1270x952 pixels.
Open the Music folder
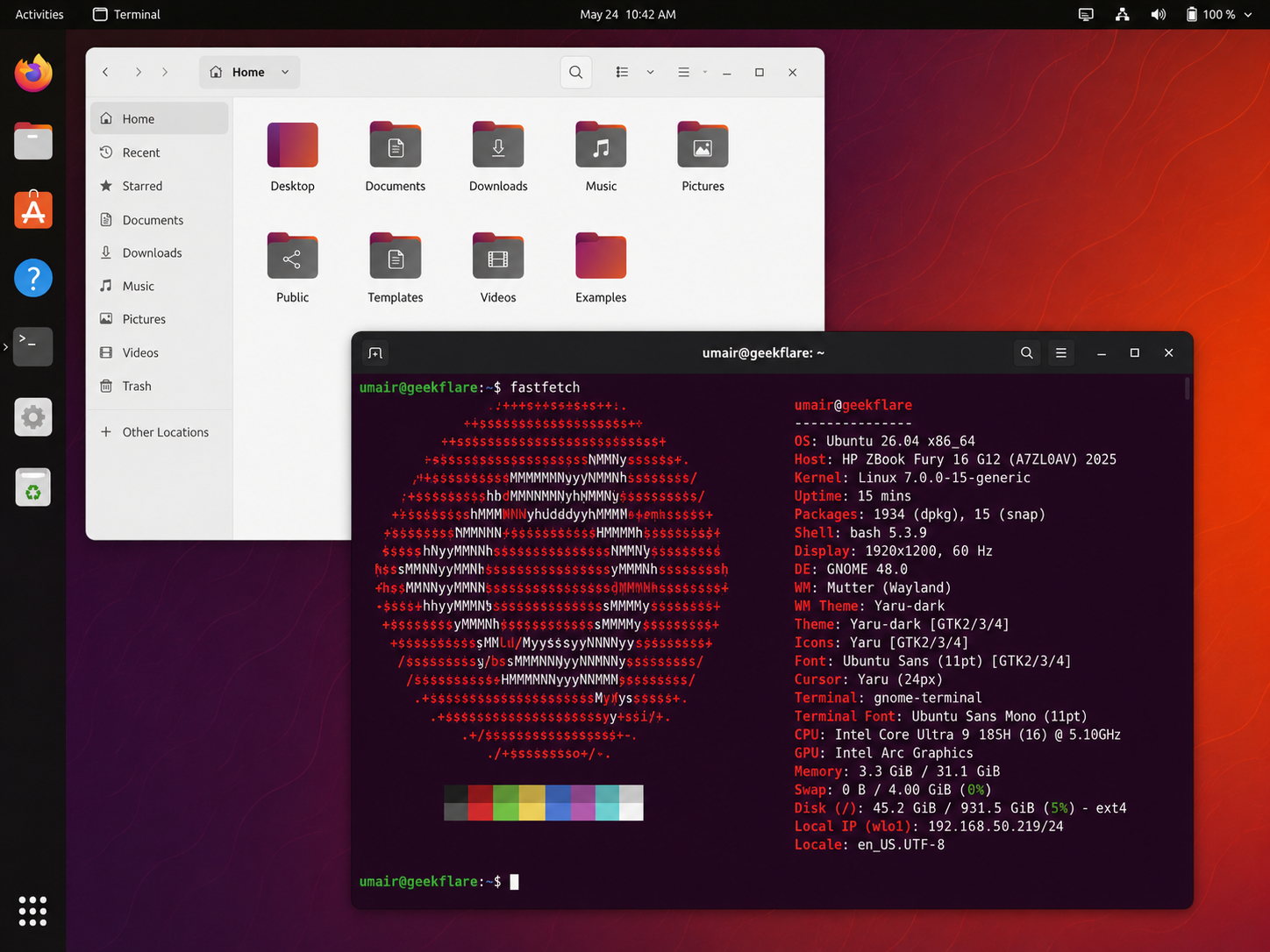coord(601,156)
